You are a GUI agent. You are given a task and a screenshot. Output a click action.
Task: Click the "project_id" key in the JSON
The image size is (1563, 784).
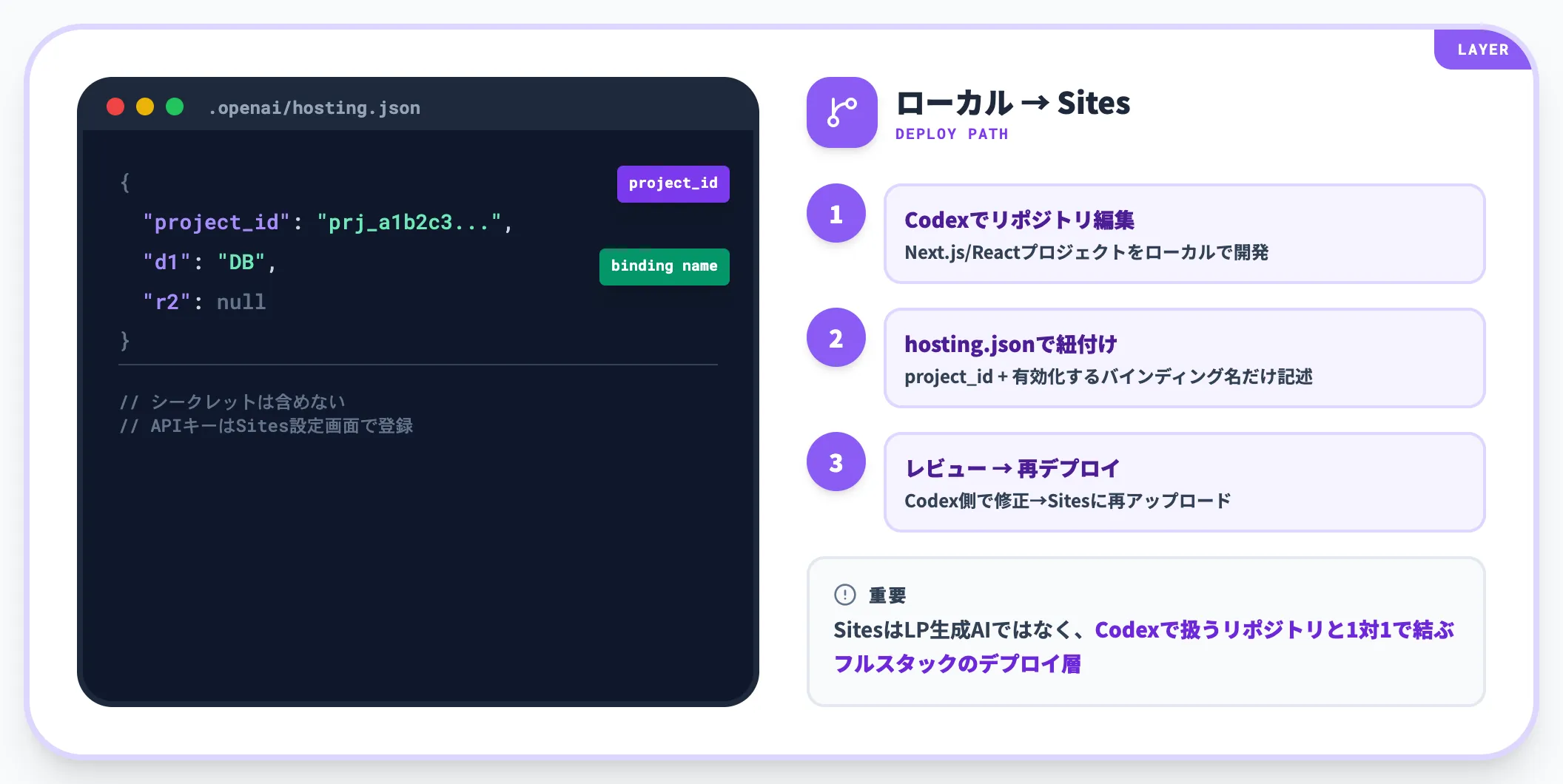point(216,222)
